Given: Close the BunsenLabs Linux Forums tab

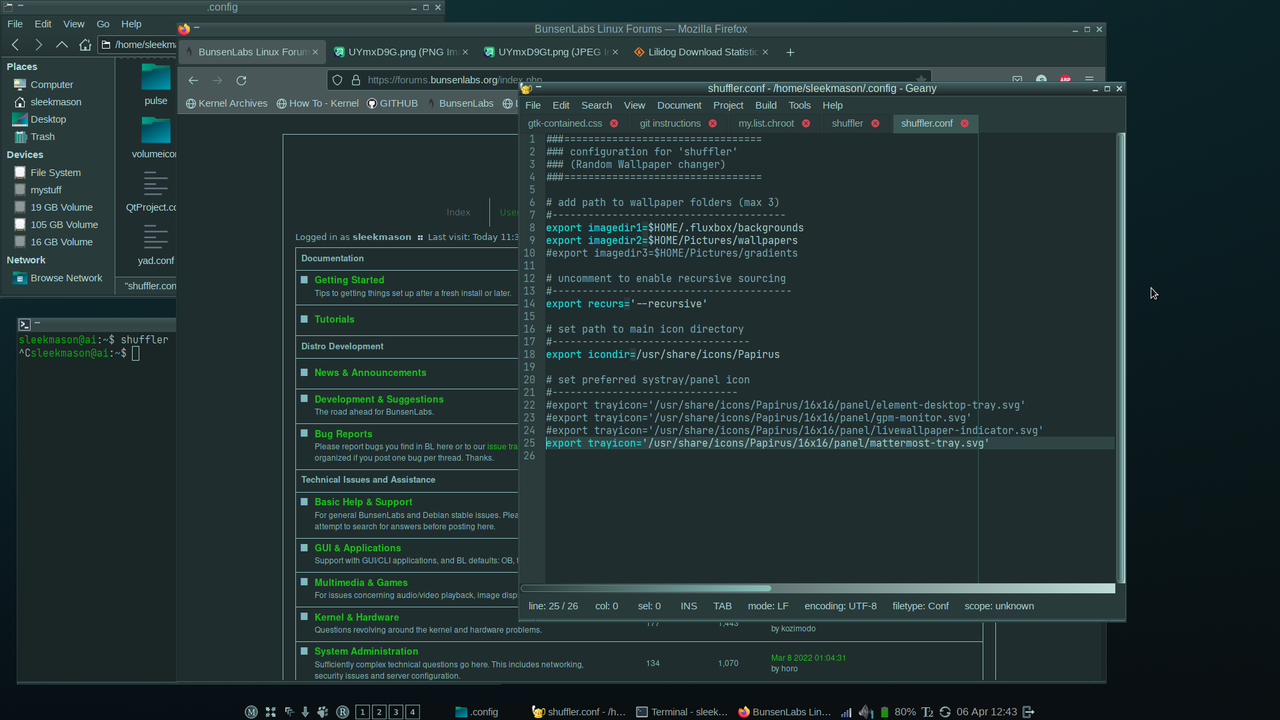Looking at the screenshot, I should tap(315, 52).
